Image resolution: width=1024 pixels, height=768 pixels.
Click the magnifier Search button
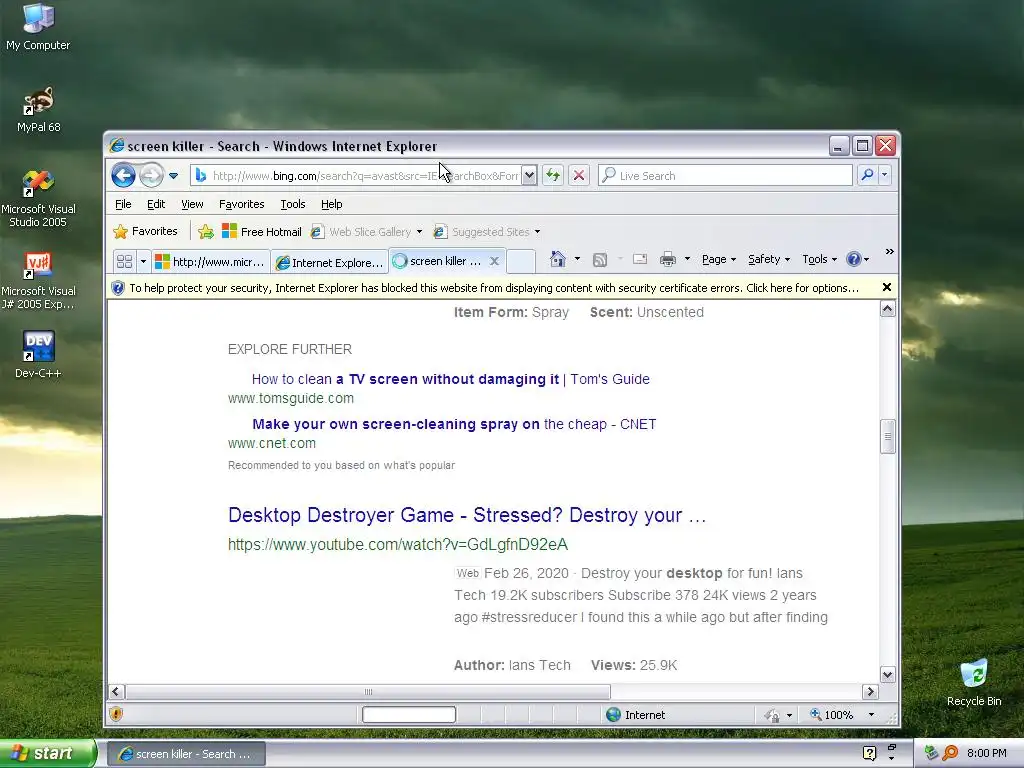867,174
